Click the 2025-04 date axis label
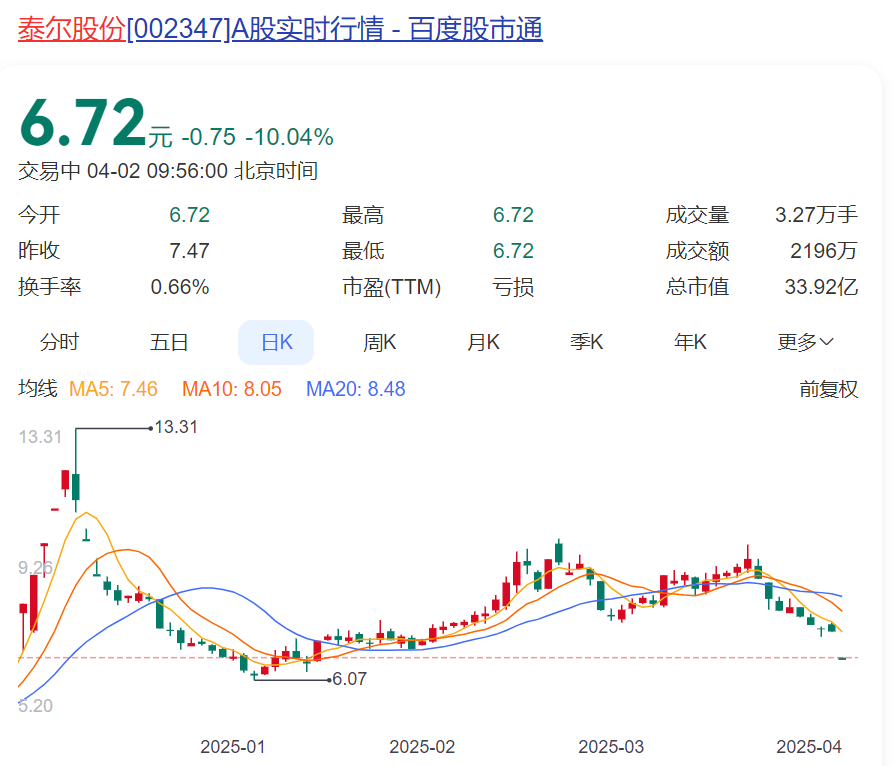 [x=809, y=747]
